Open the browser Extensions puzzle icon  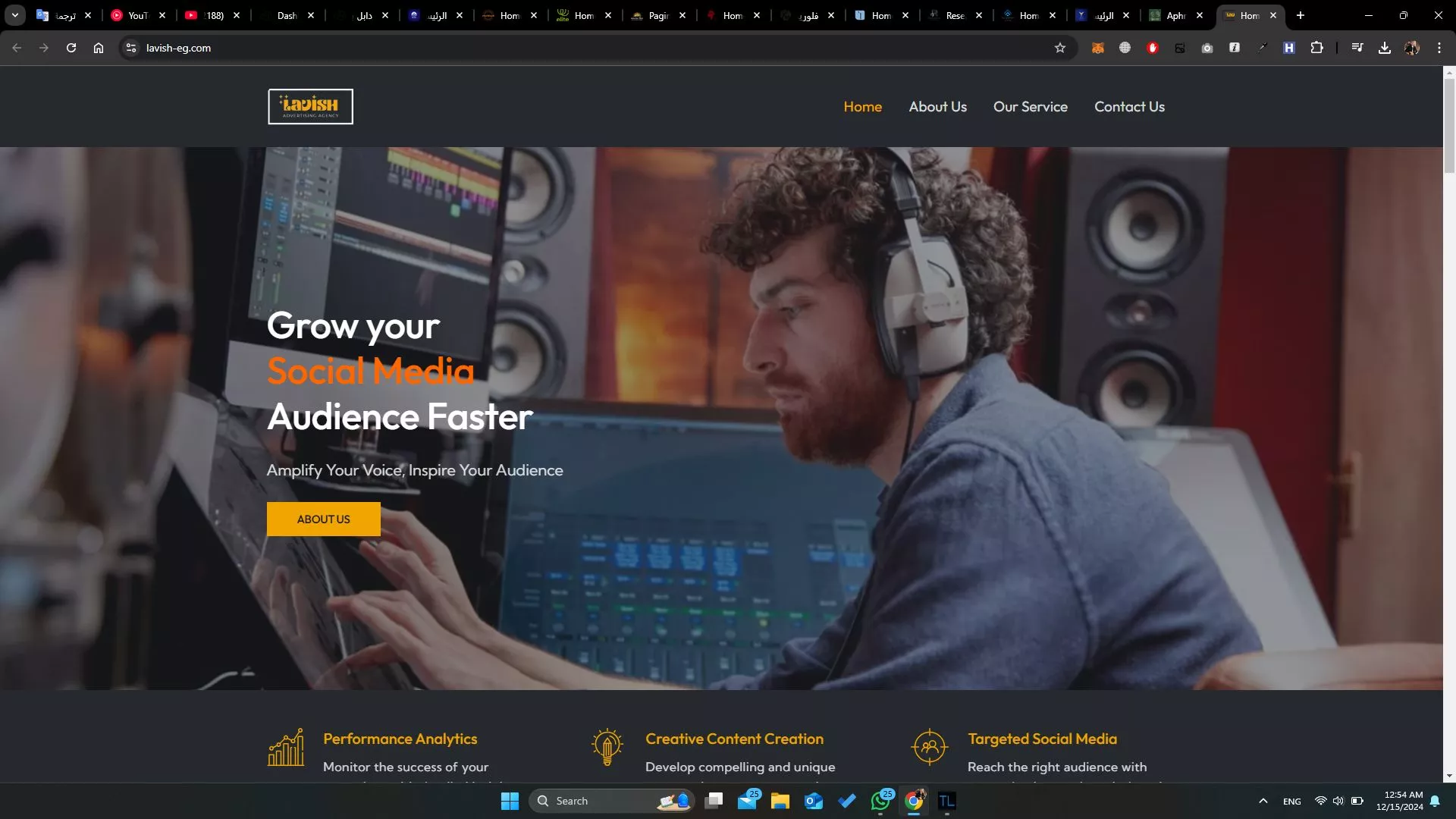(1317, 48)
